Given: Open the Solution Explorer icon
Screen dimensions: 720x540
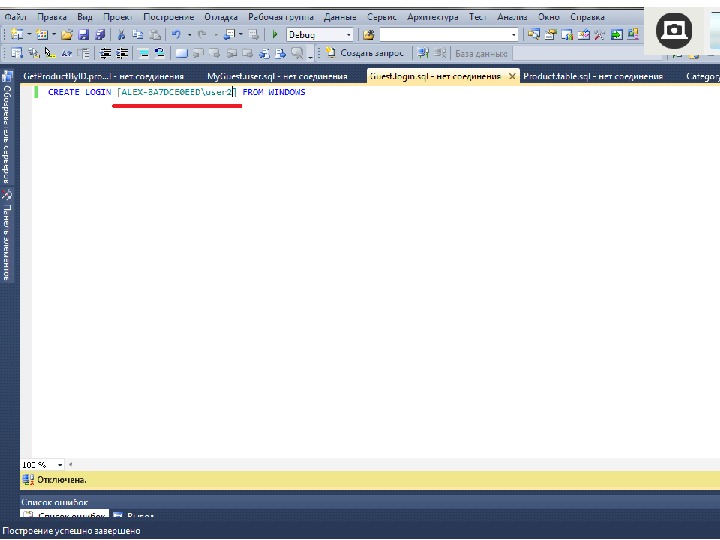Looking at the screenshot, I should pyautogui.click(x=534, y=34).
